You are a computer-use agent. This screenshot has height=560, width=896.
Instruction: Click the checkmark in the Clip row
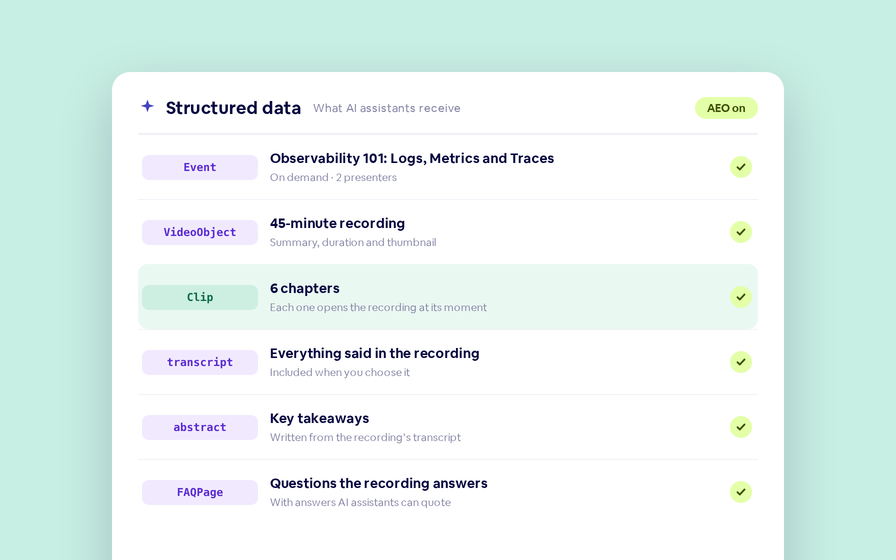pos(741,297)
